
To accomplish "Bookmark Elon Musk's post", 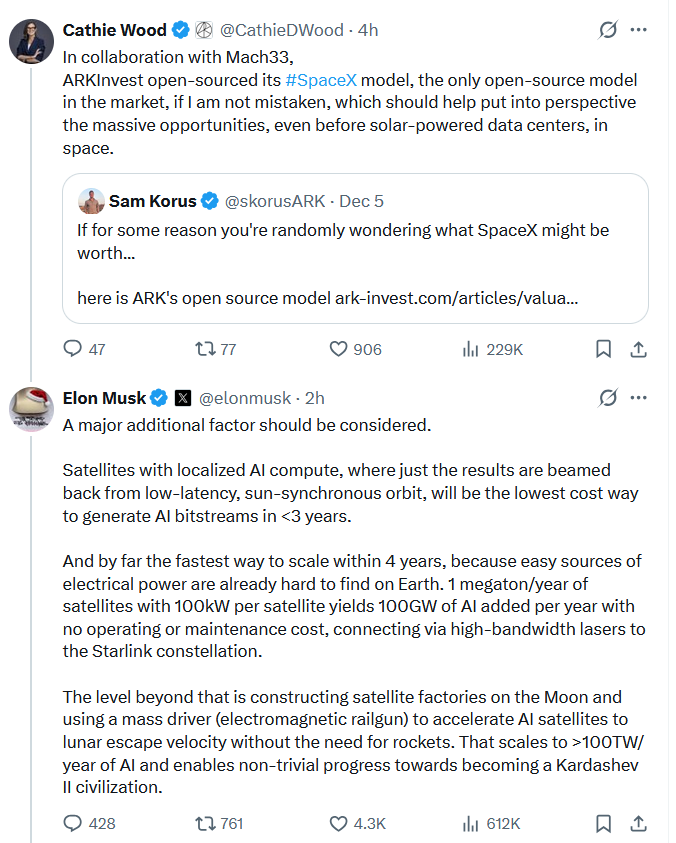I will (x=602, y=823).
